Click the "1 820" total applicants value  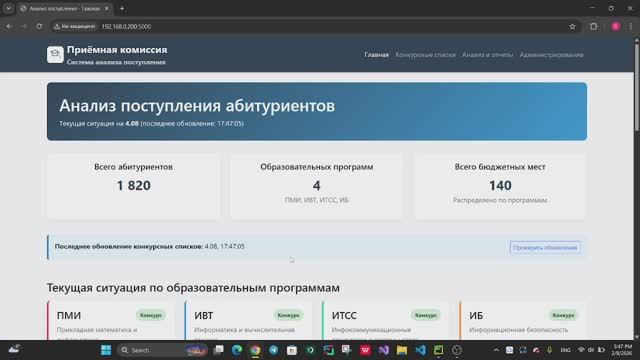point(133,186)
